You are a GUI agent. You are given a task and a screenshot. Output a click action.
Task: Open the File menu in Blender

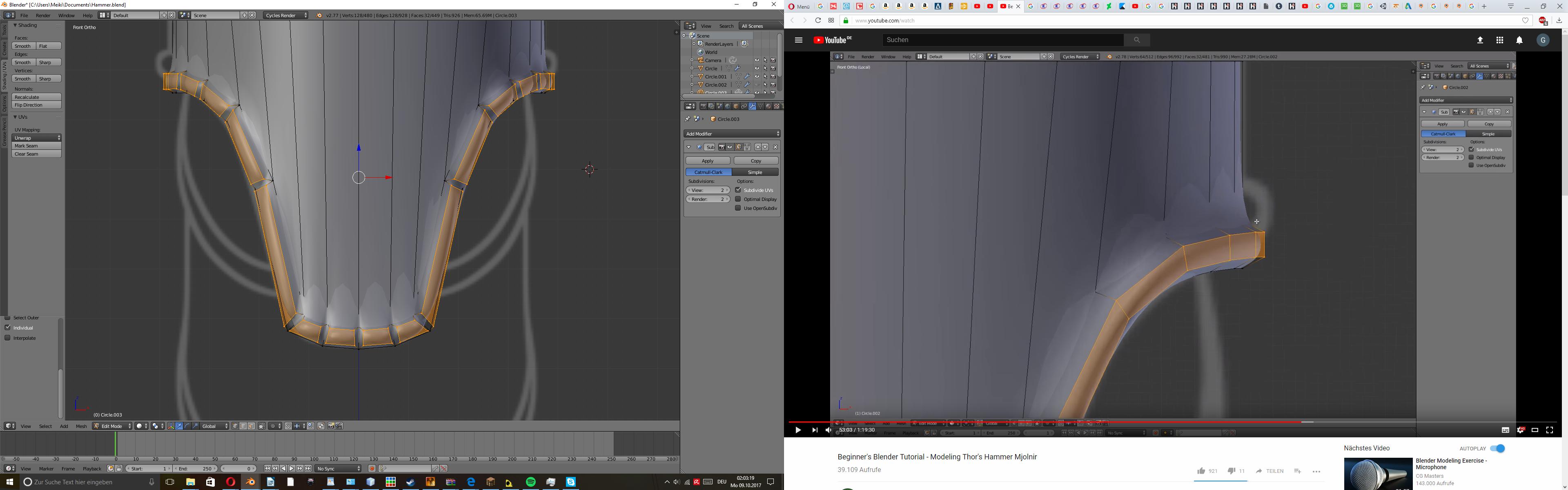[x=24, y=15]
